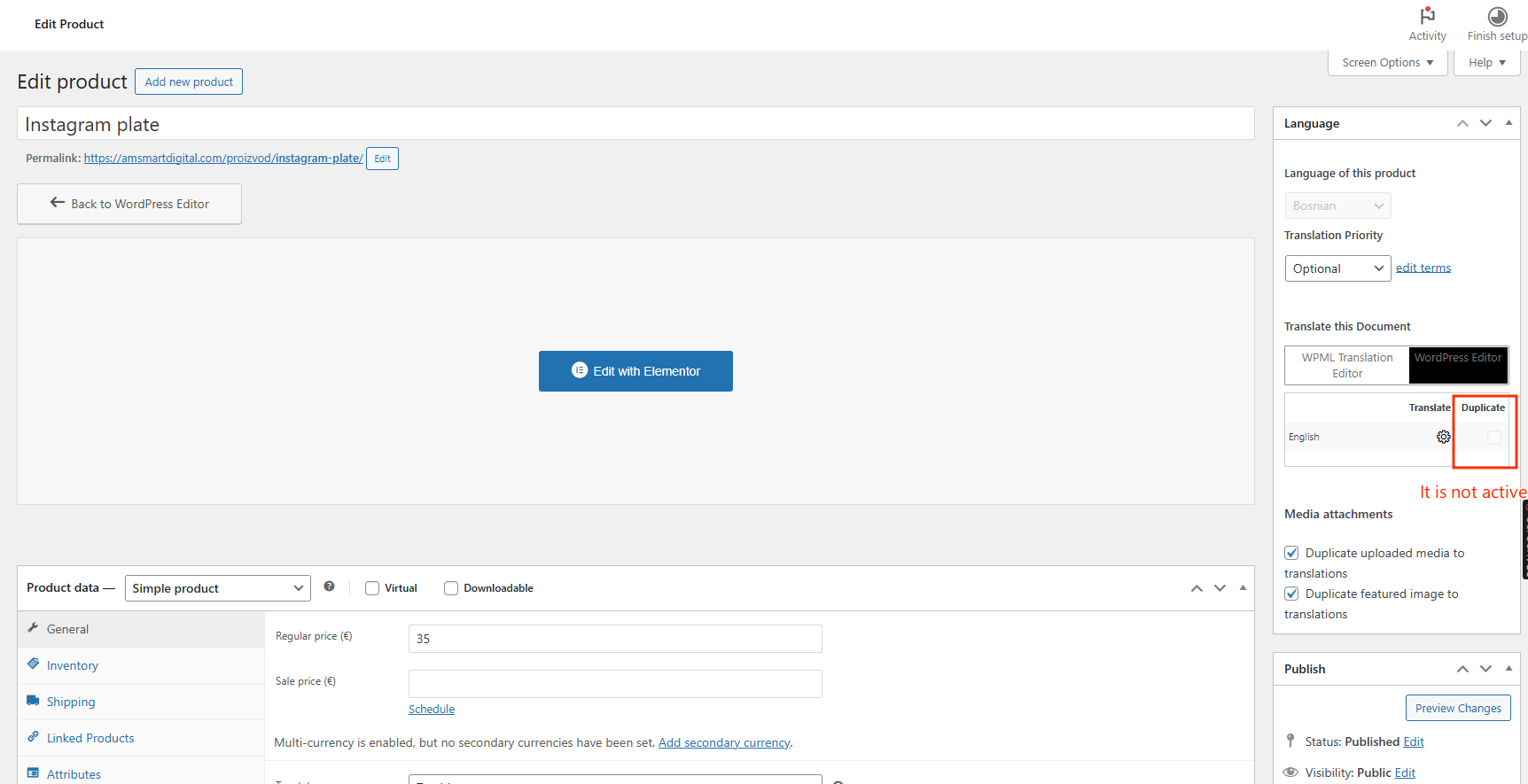Toggle Duplicate uploaded media to translations
Image resolution: width=1528 pixels, height=784 pixels.
tap(1291, 553)
